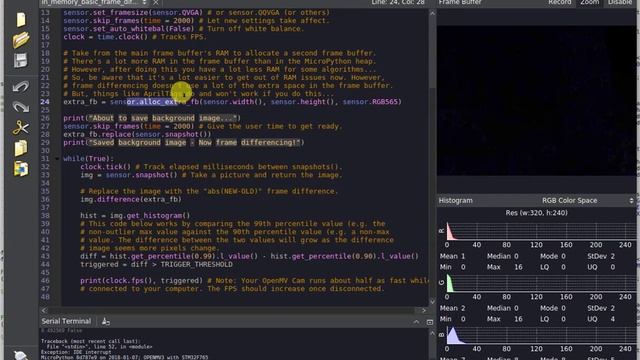Image resolution: width=640 pixels, height=360 pixels.
Task: Click the editor vertical scrollbar up arrow
Action: (x=432, y=13)
